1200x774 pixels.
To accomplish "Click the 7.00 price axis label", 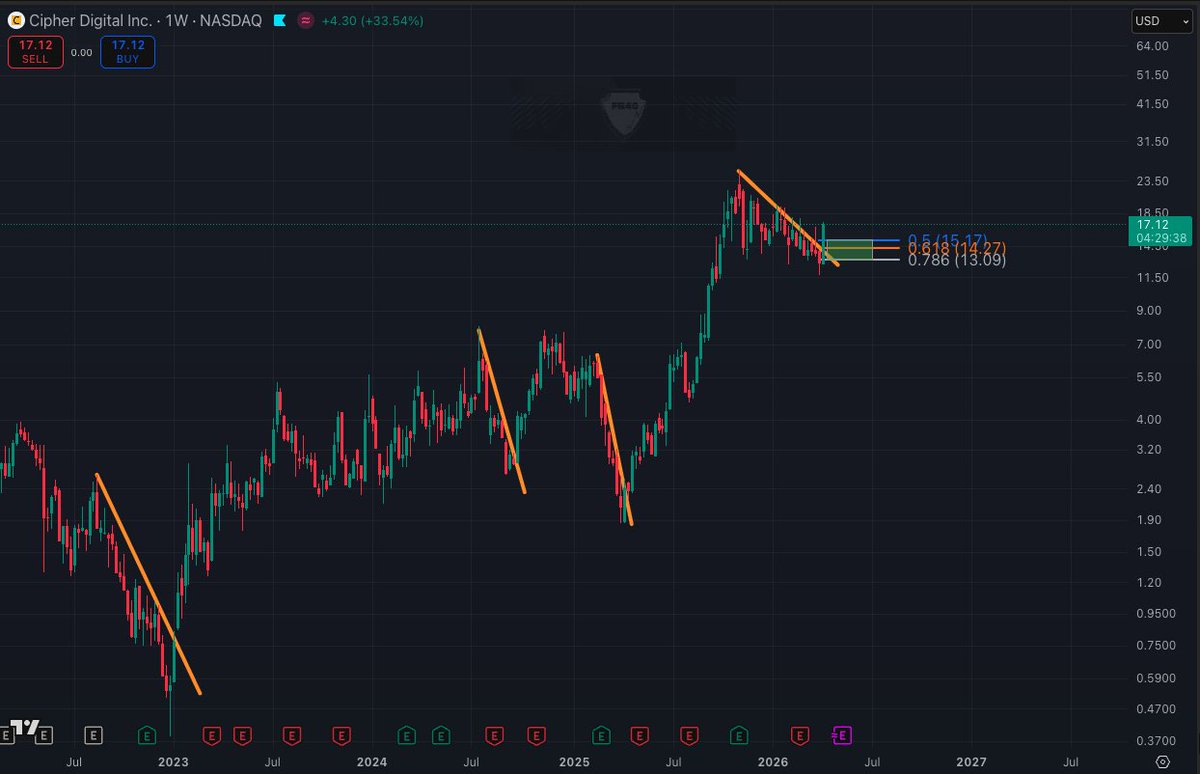I will pos(1149,344).
